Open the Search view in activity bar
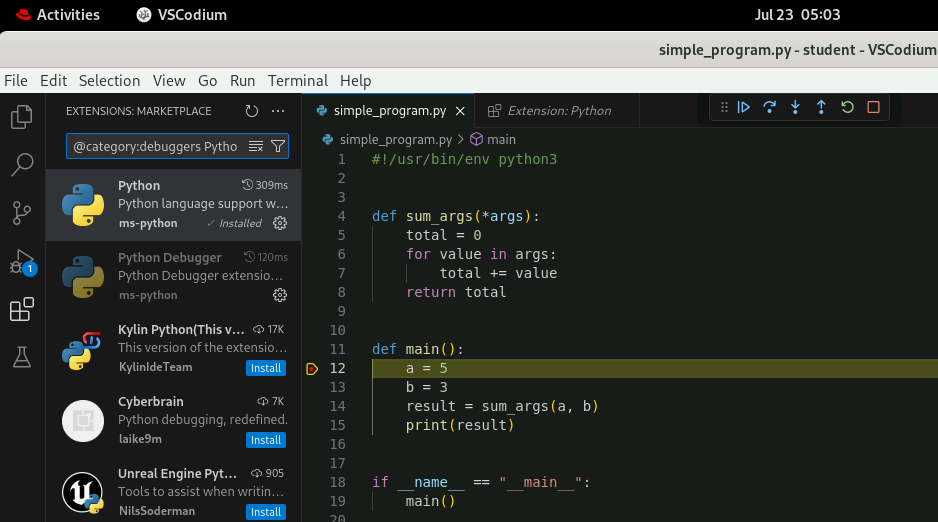This screenshot has height=522, width=938. (22, 165)
